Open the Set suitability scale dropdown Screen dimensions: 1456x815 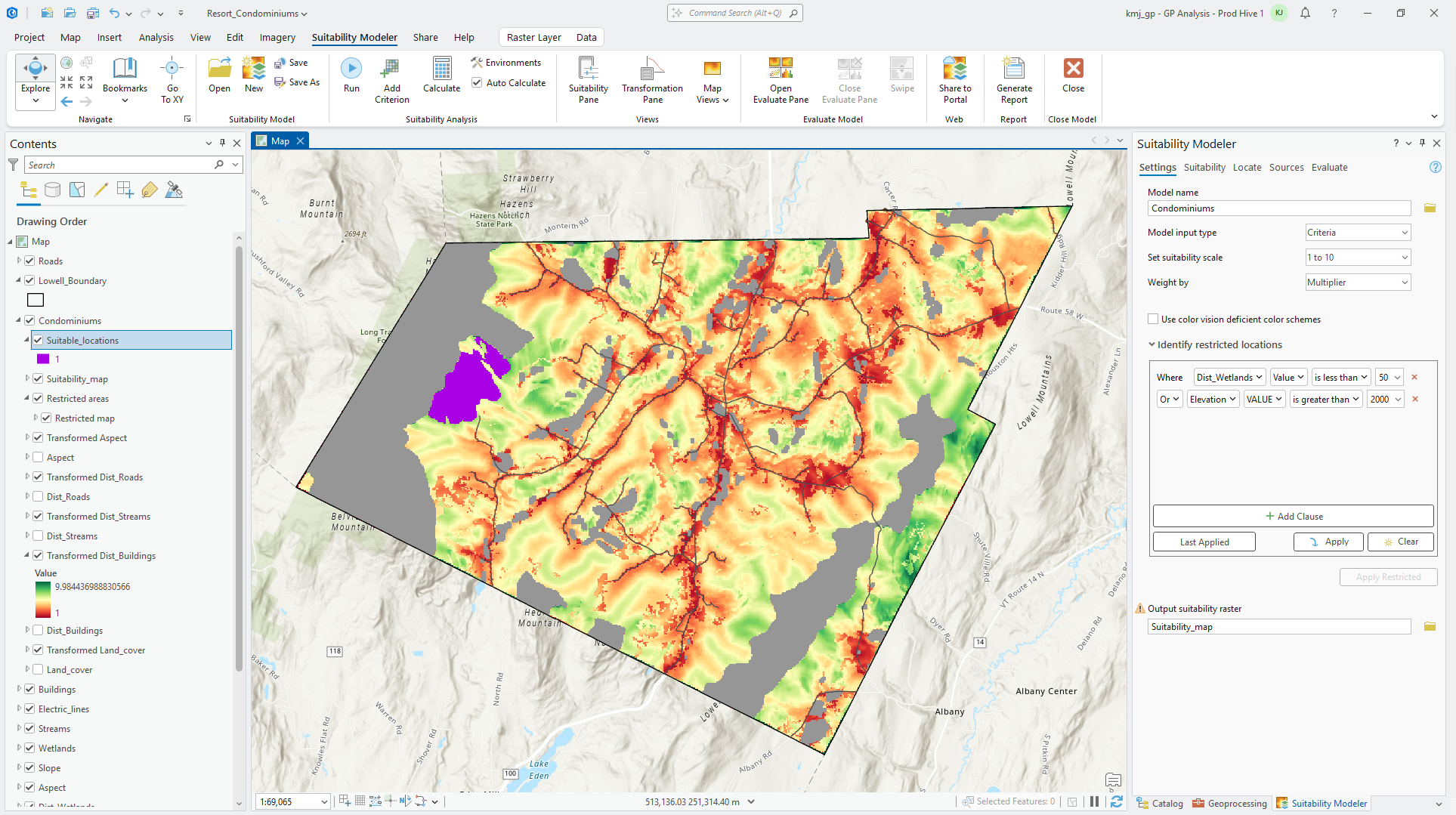point(1358,258)
